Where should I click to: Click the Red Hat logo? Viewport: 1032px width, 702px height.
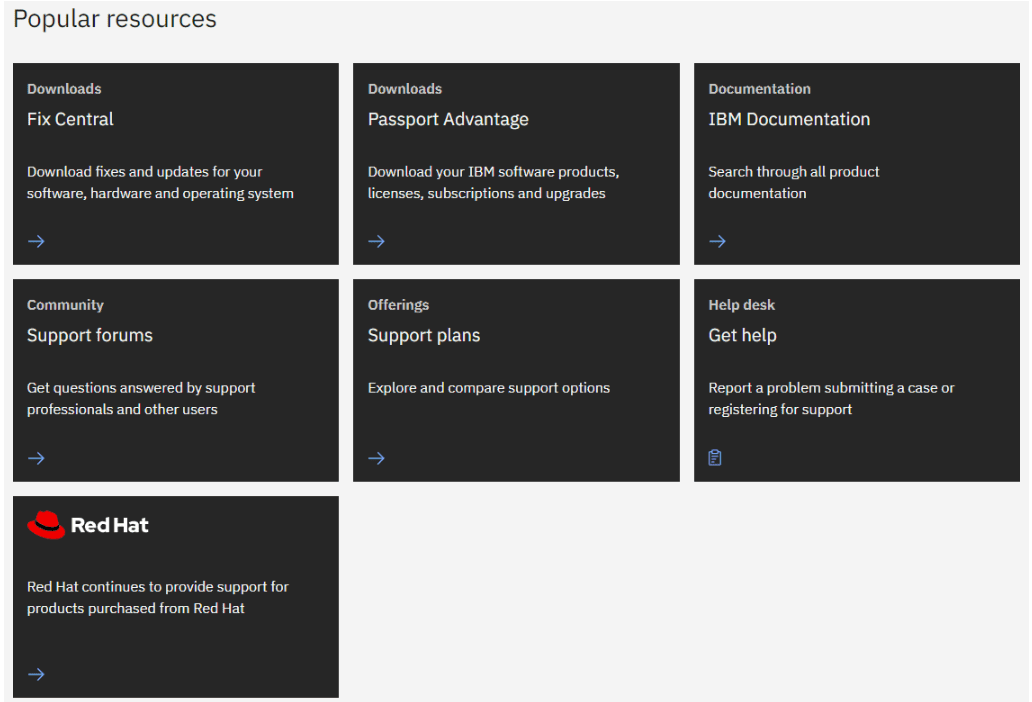tap(88, 525)
